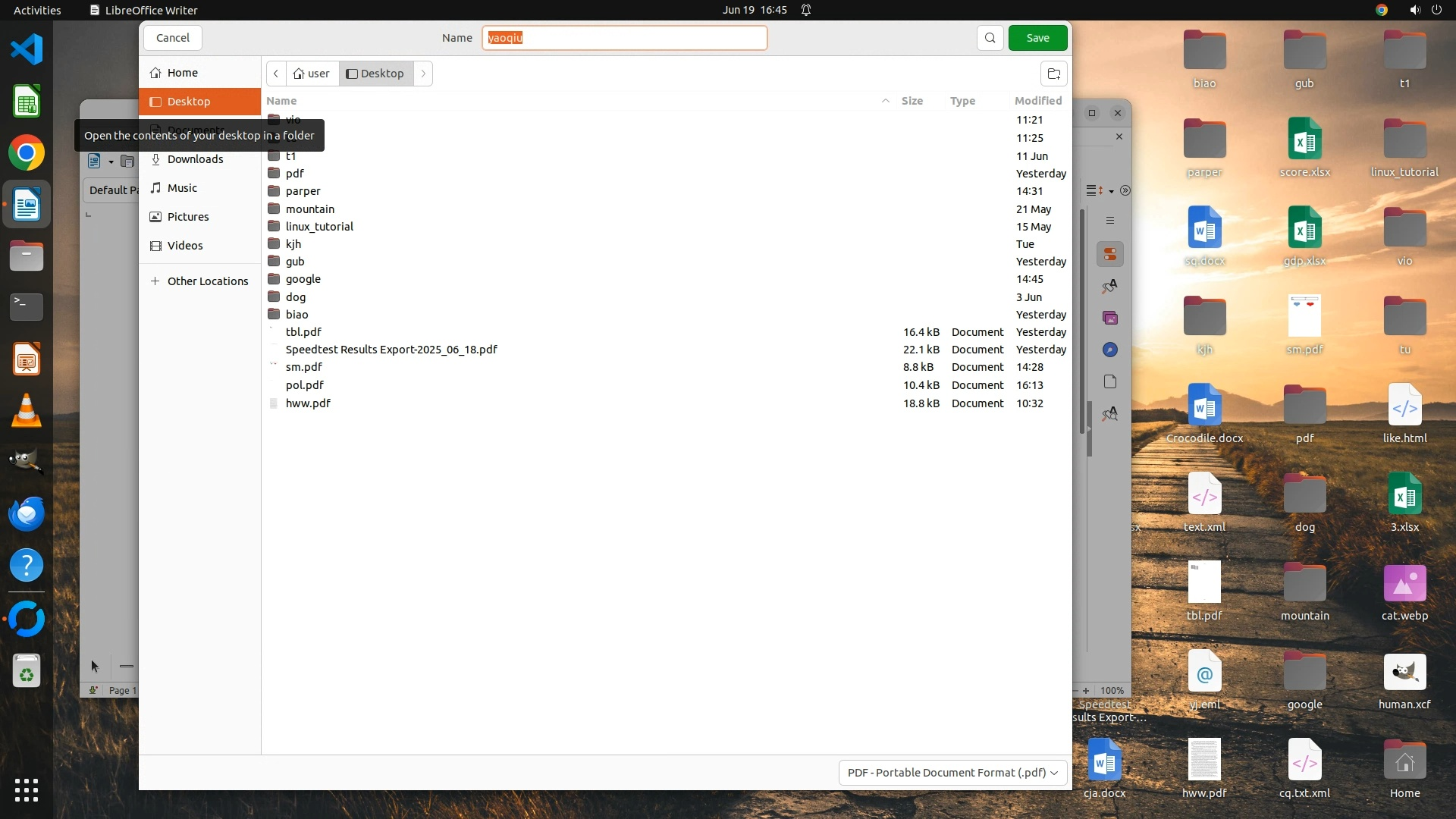The image size is (1456, 819).
Task: Select the pol.pdf file in the list
Action: pyautogui.click(x=305, y=385)
